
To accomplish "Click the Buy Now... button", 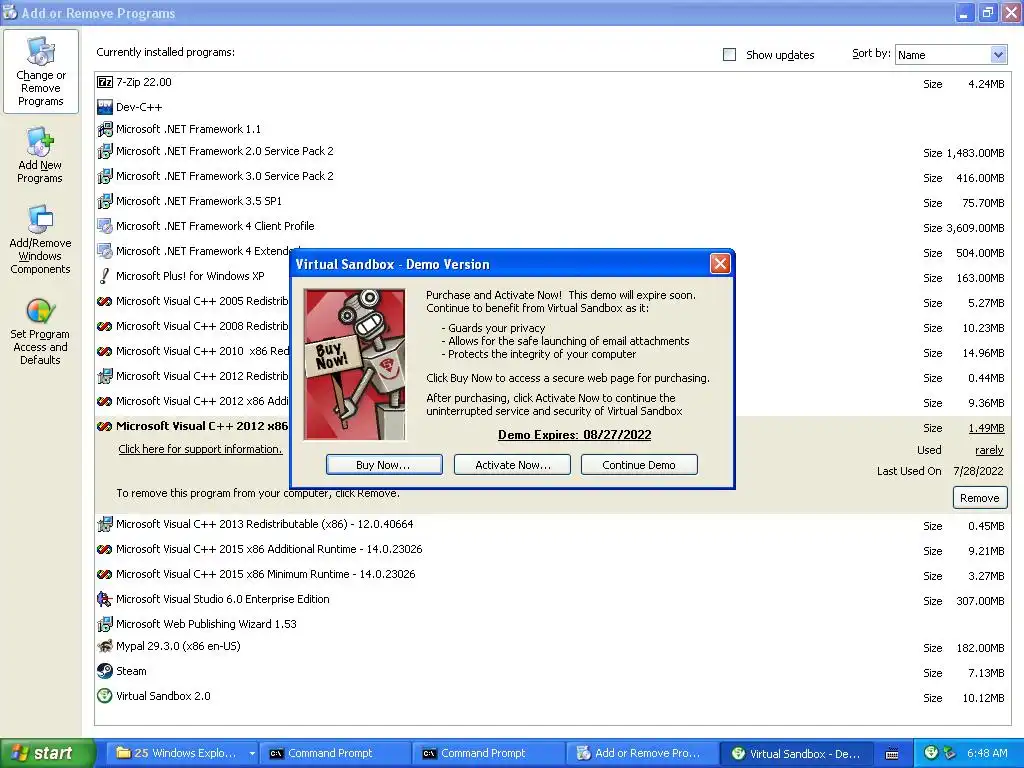I will tap(384, 465).
